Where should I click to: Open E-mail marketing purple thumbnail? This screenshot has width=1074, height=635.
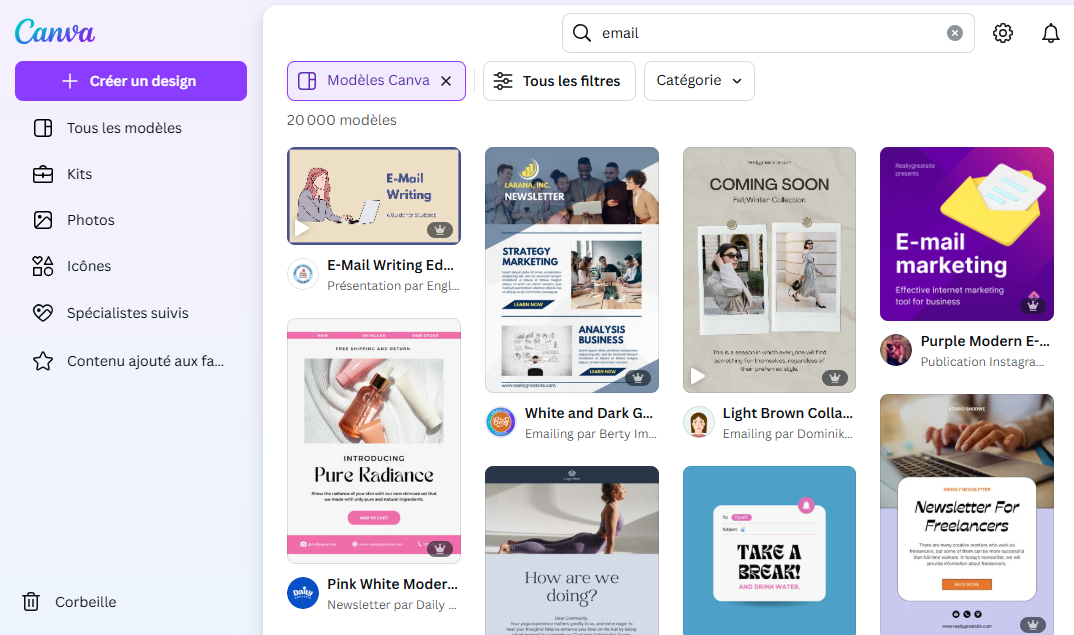(x=966, y=234)
